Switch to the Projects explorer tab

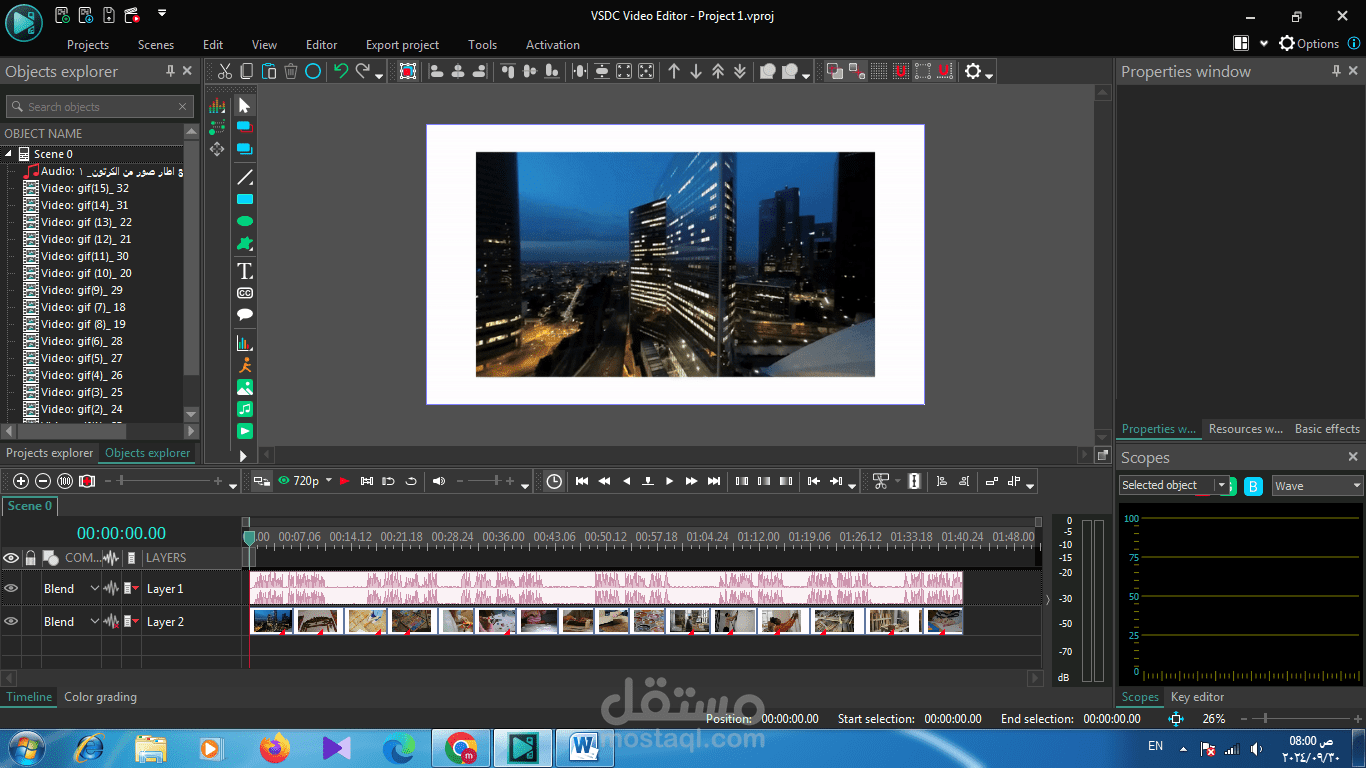(x=49, y=453)
